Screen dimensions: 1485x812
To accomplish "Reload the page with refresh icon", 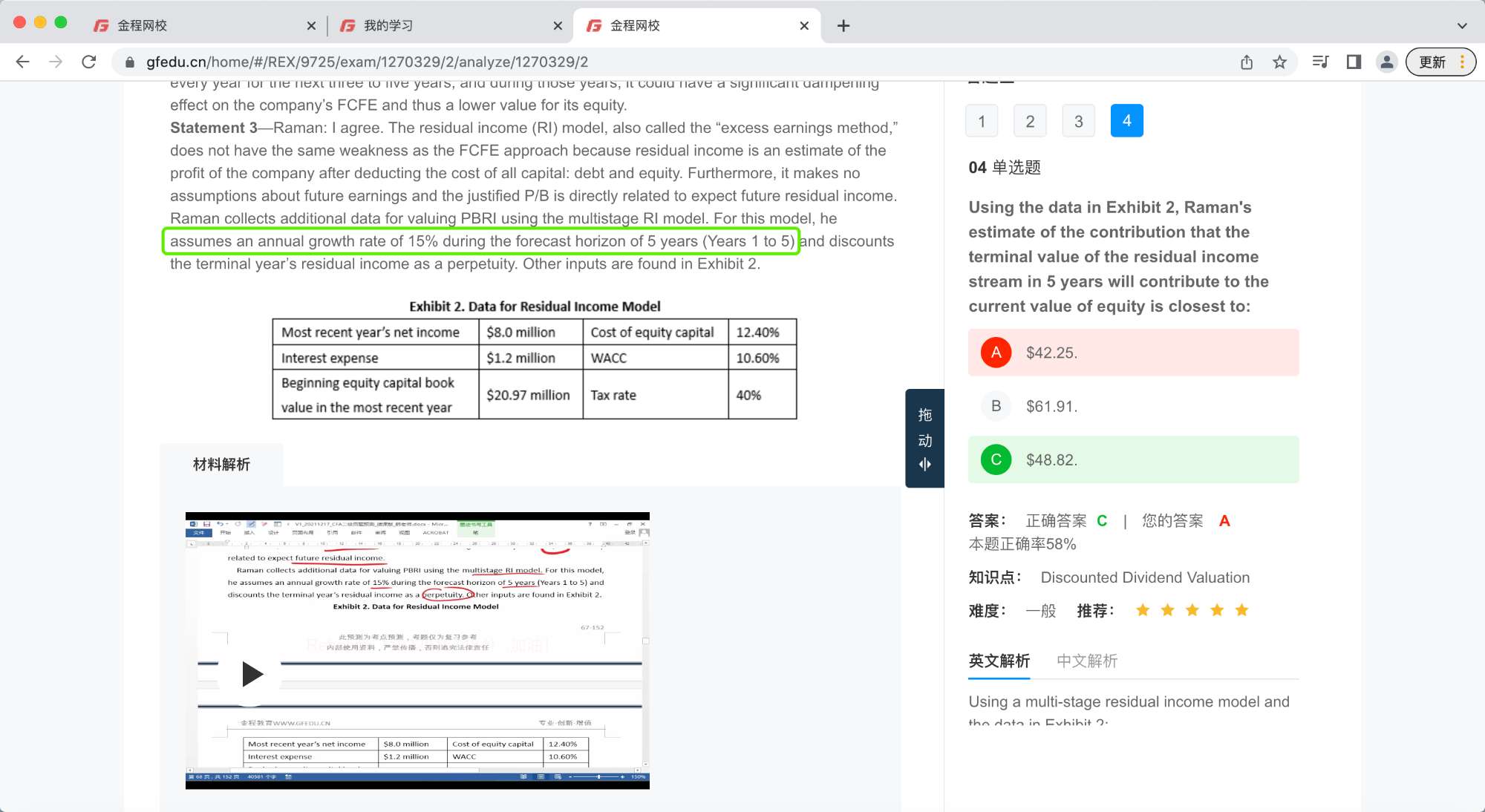I will (89, 62).
